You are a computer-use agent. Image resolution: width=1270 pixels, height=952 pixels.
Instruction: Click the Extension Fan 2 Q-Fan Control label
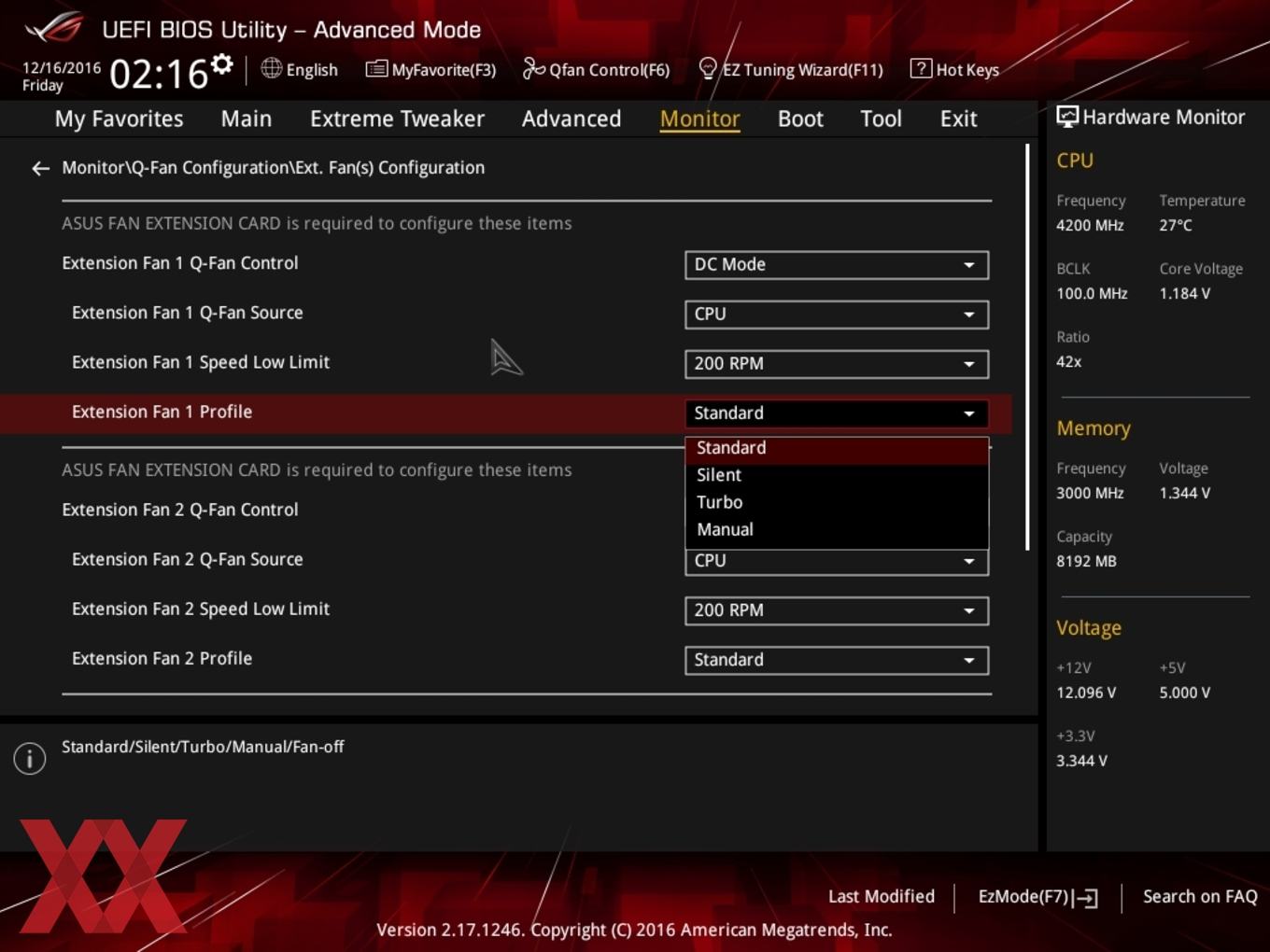click(x=180, y=510)
